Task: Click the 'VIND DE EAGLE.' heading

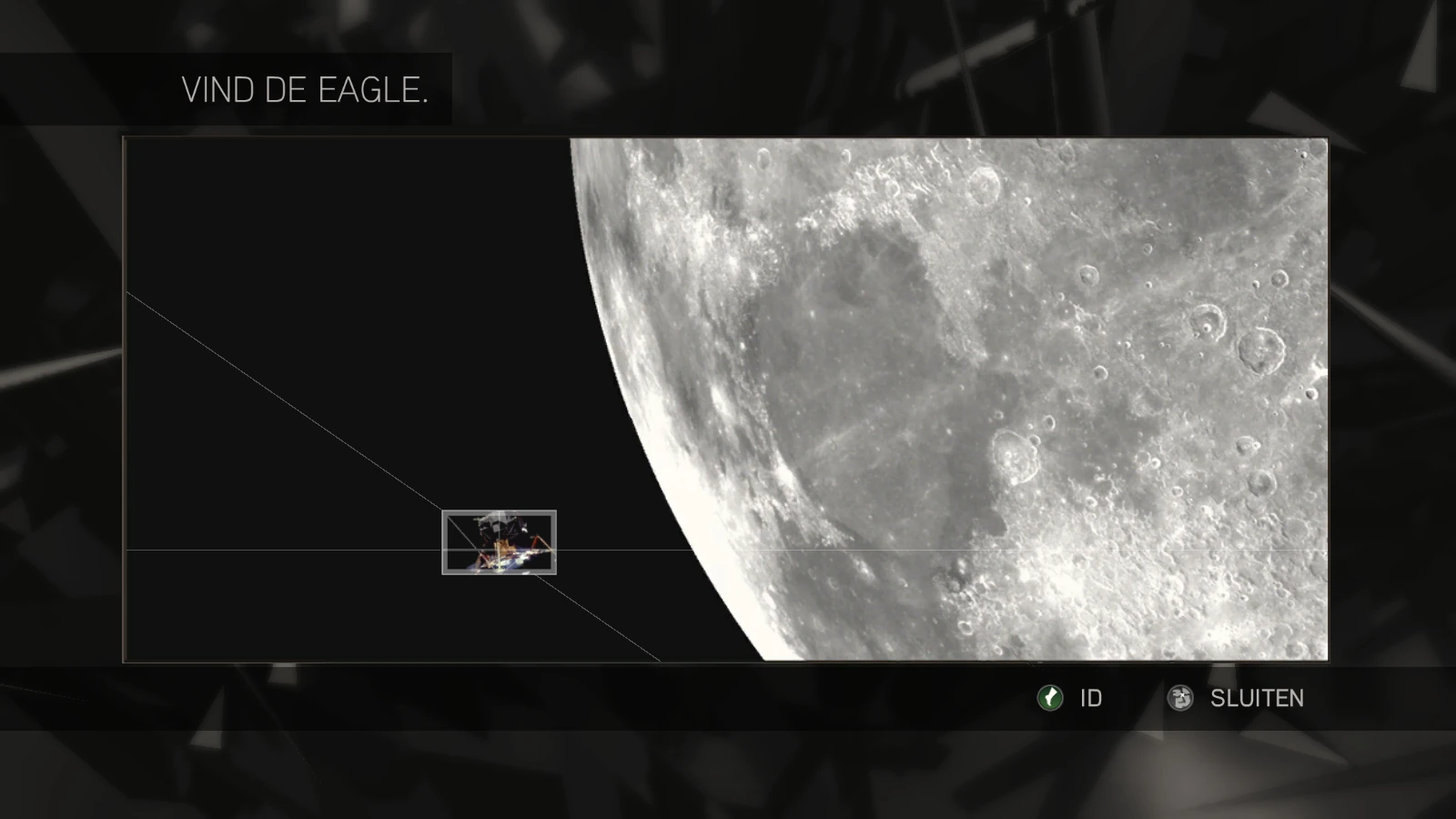Action: [305, 90]
